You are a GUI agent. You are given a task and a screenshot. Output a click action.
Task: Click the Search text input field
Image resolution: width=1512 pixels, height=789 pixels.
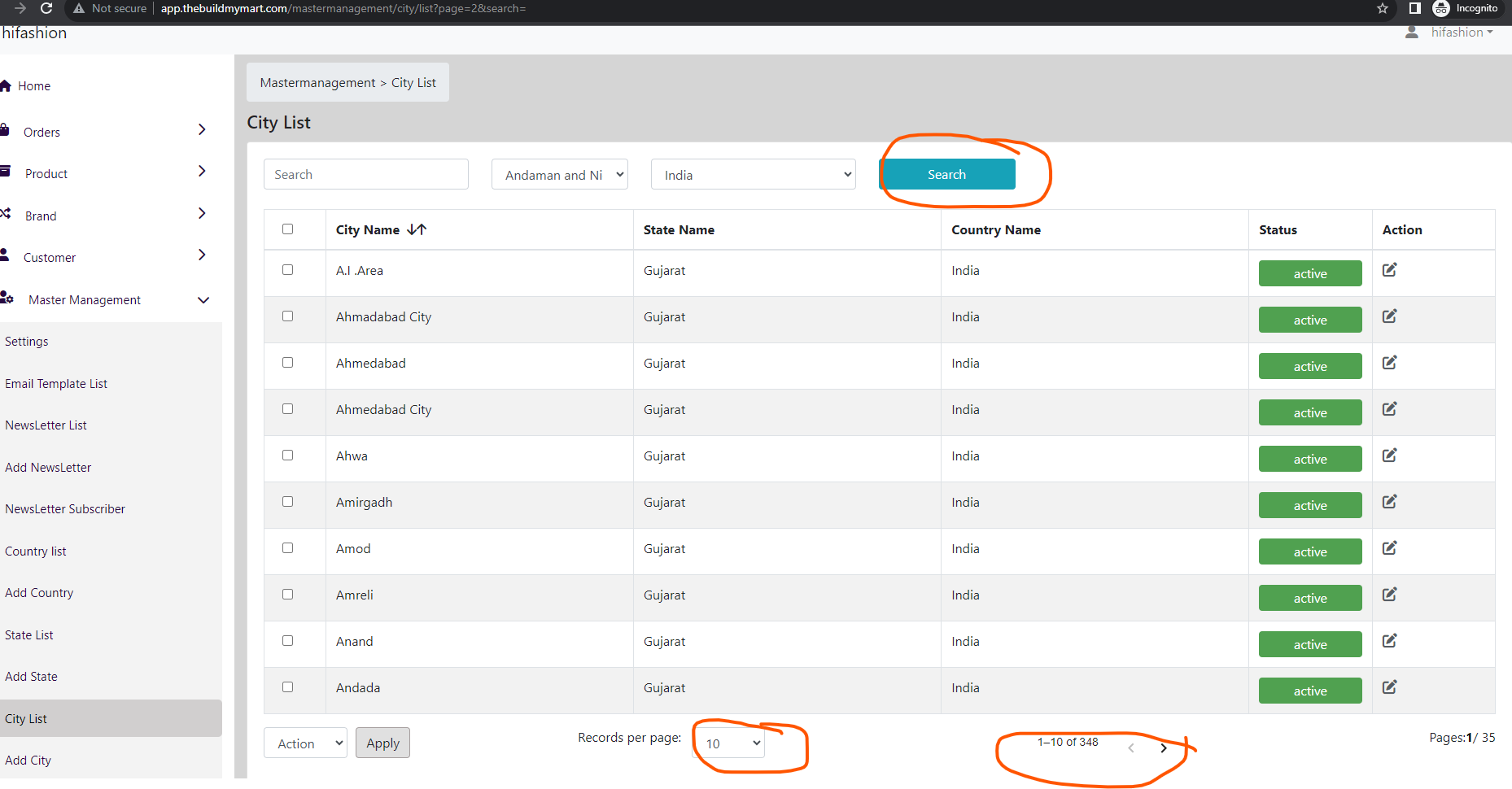coord(366,174)
